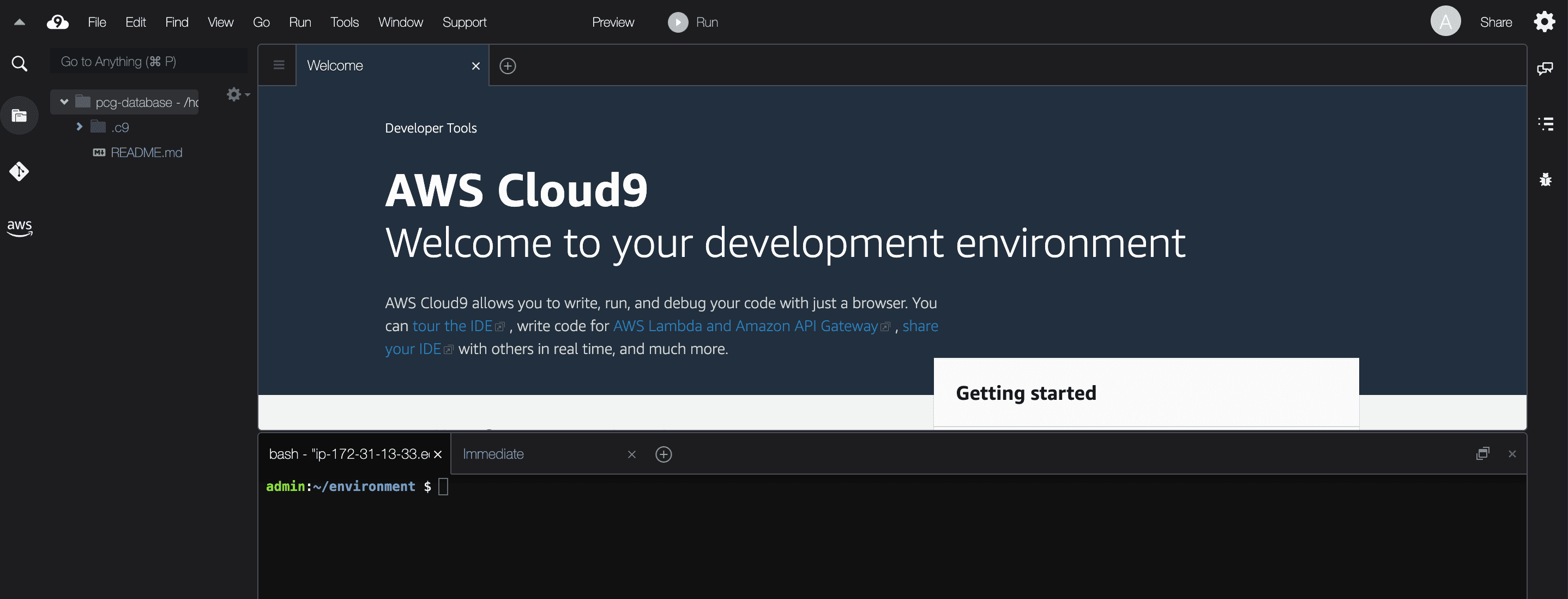1568x599 pixels.
Task: Open file tree settings gear dropdown
Action: [237, 94]
